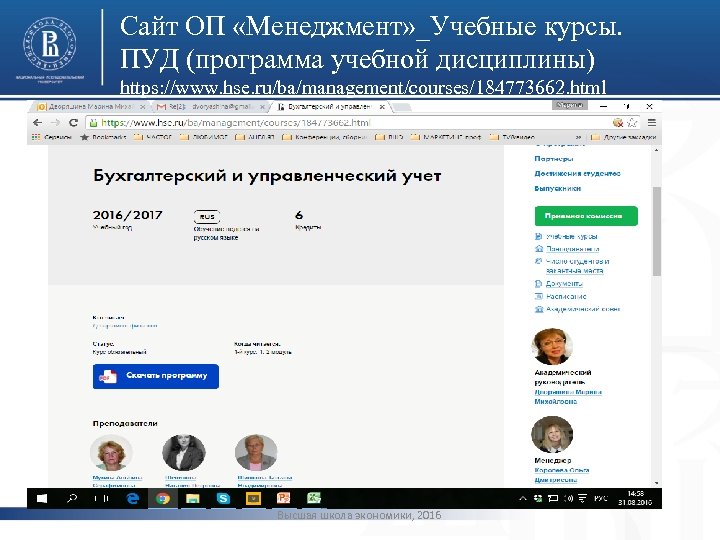
Task: Reload the page with the refresh icon
Action: point(73,123)
